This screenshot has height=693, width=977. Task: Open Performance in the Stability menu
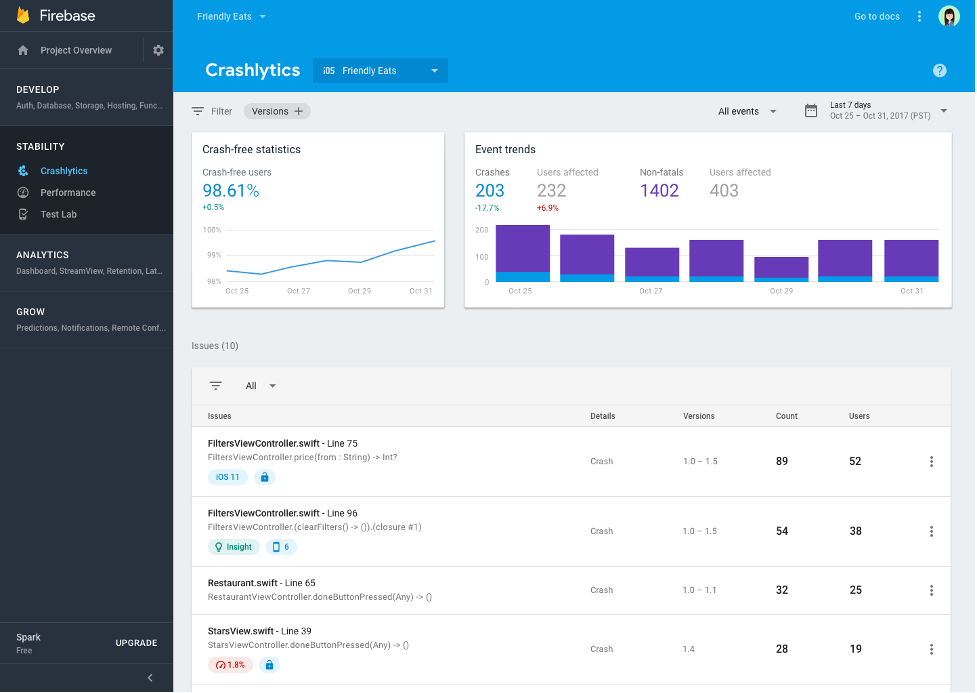pos(68,193)
